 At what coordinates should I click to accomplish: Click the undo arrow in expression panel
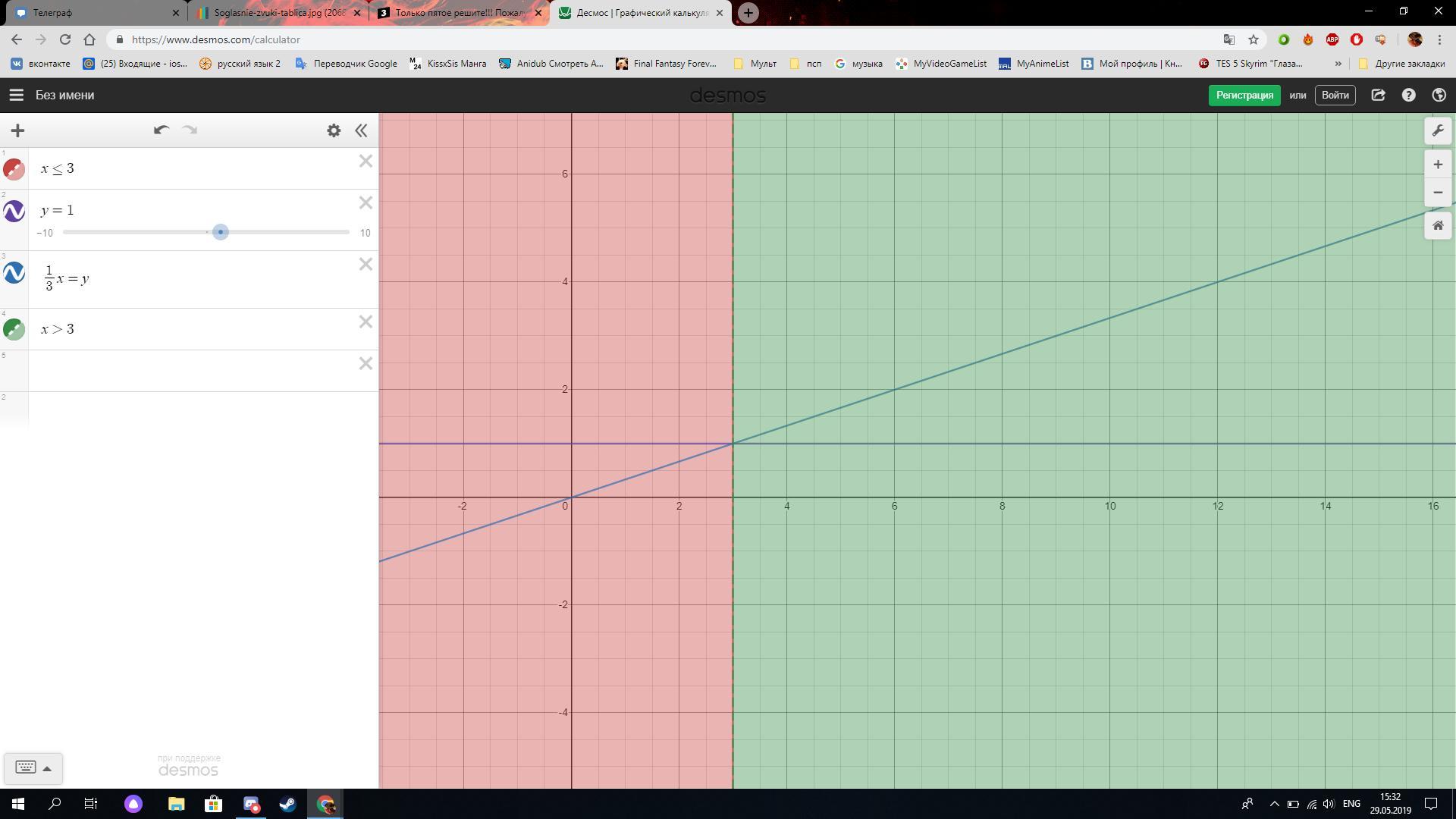[x=161, y=130]
